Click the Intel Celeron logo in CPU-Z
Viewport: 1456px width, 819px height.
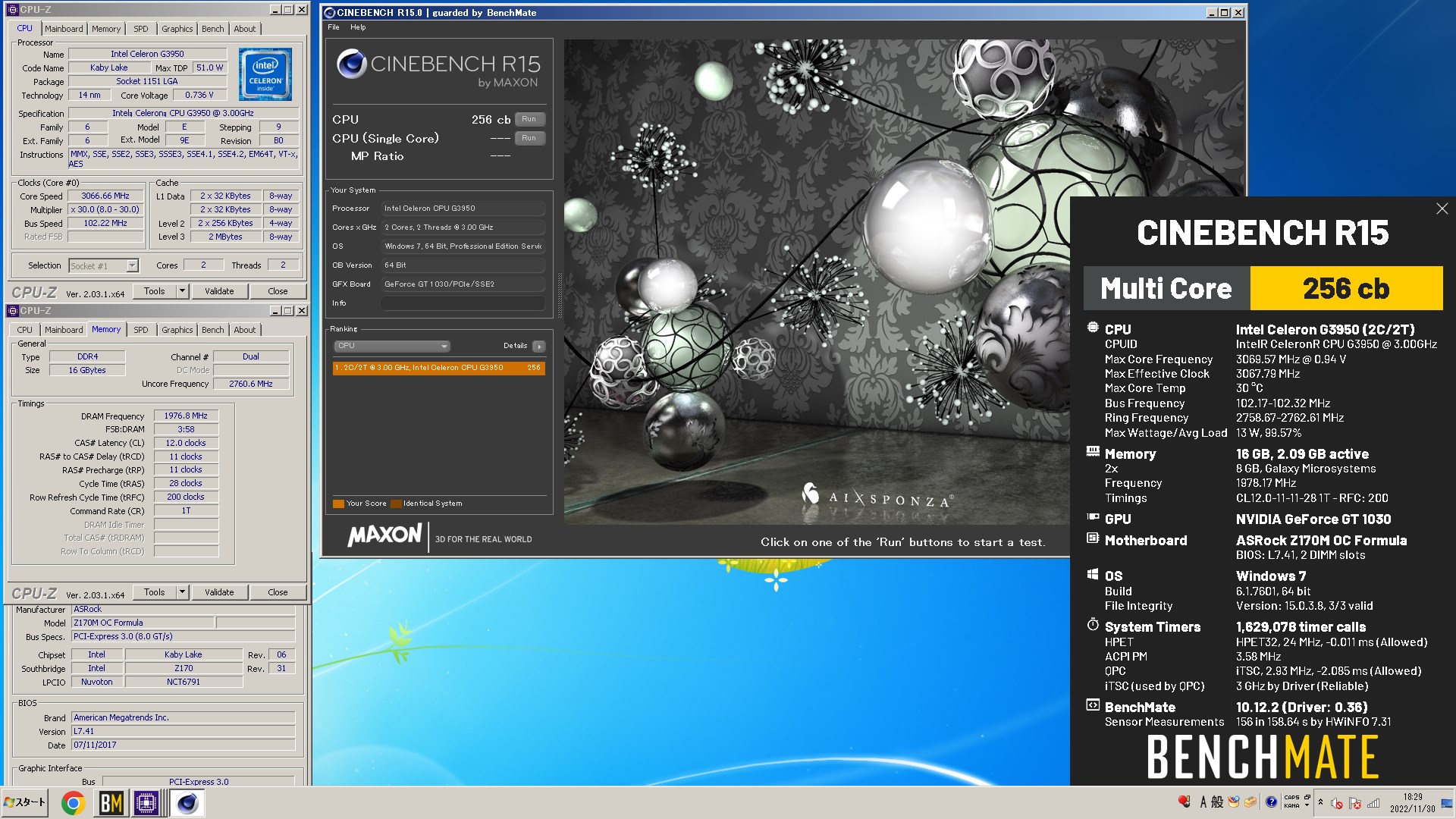click(x=265, y=74)
